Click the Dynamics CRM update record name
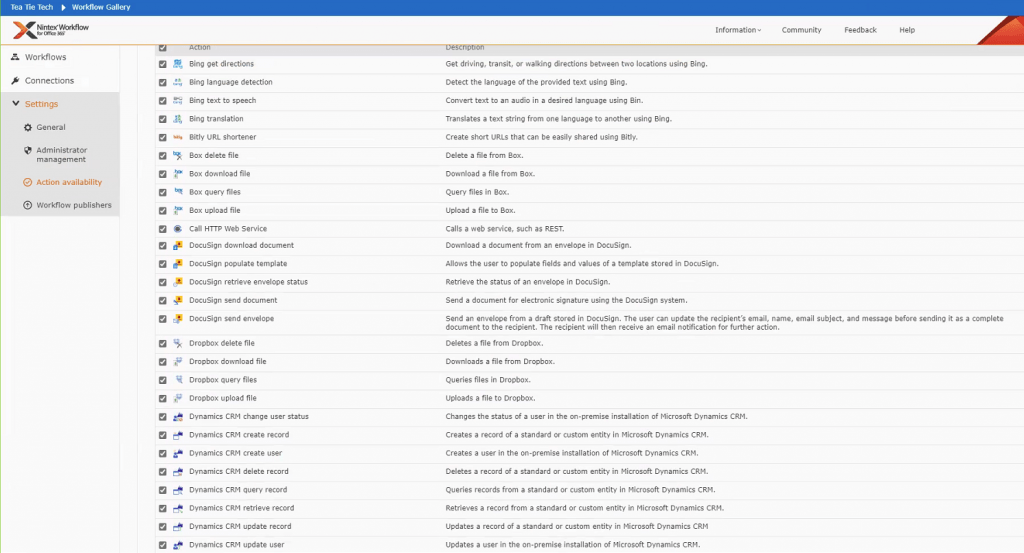This screenshot has height=553, width=1024. click(240, 526)
